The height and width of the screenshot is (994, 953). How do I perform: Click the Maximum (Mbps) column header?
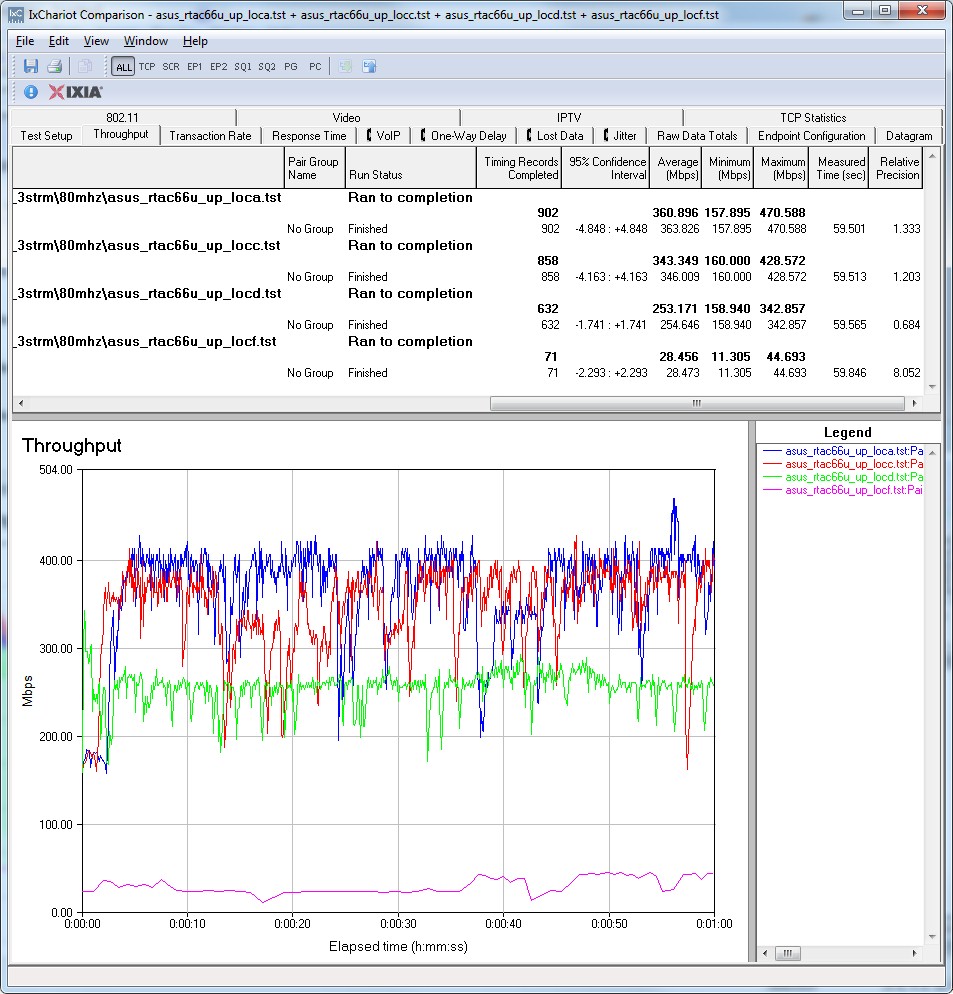tap(781, 168)
